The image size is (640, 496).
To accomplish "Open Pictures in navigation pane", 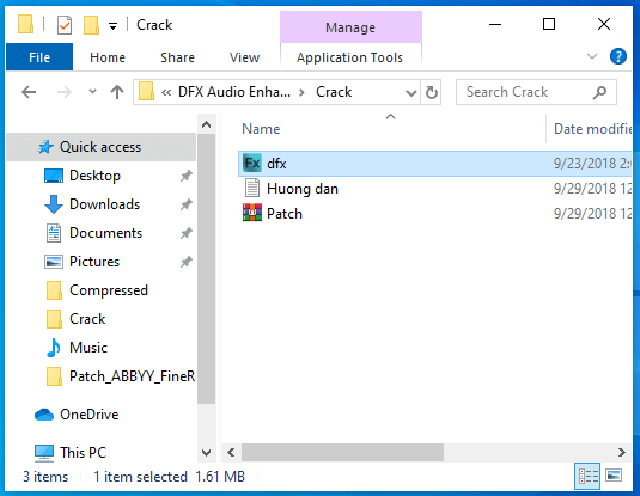I will (x=95, y=262).
